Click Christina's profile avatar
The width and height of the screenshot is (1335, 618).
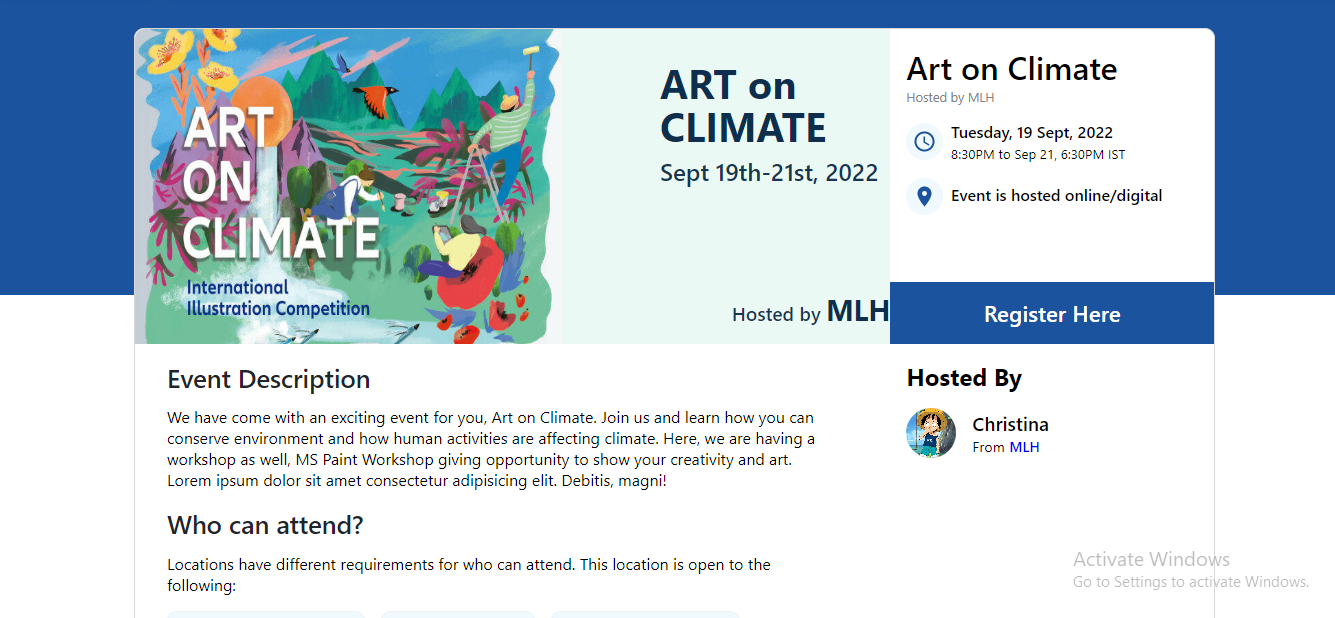point(931,433)
